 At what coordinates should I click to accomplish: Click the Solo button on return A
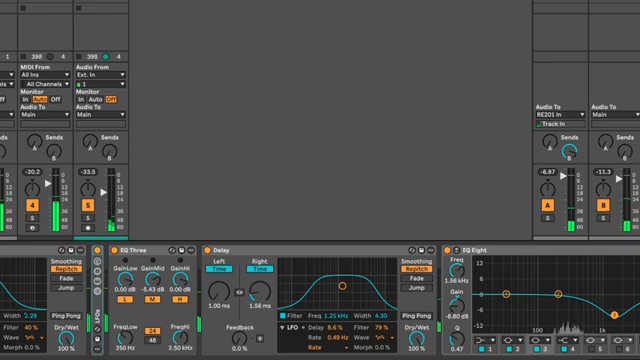[x=548, y=218]
